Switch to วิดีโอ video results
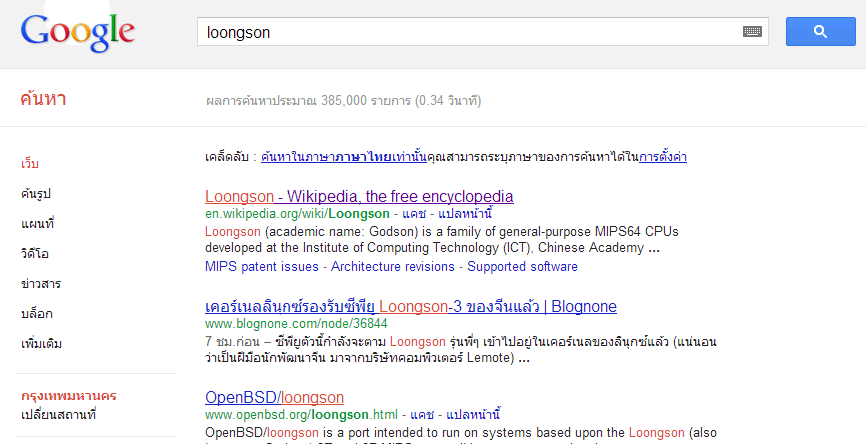Screen dimensions: 866x444 [x=35, y=253]
